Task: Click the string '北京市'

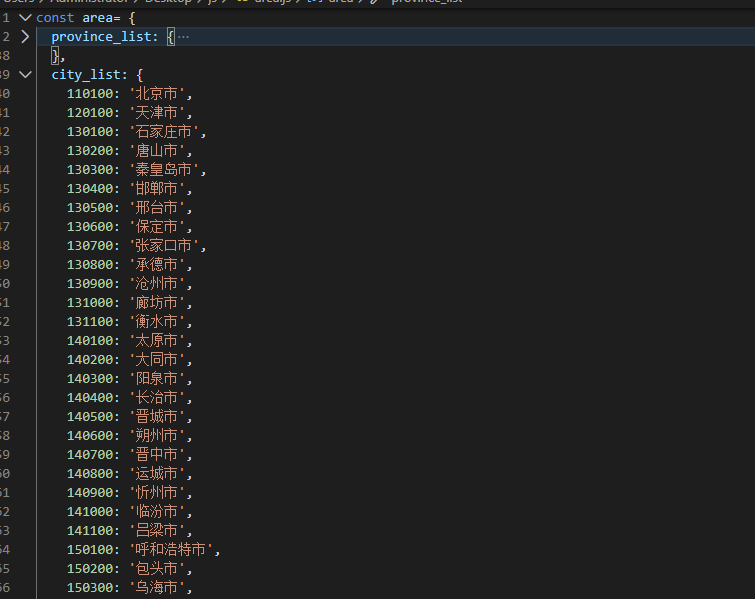Action: click(x=157, y=94)
